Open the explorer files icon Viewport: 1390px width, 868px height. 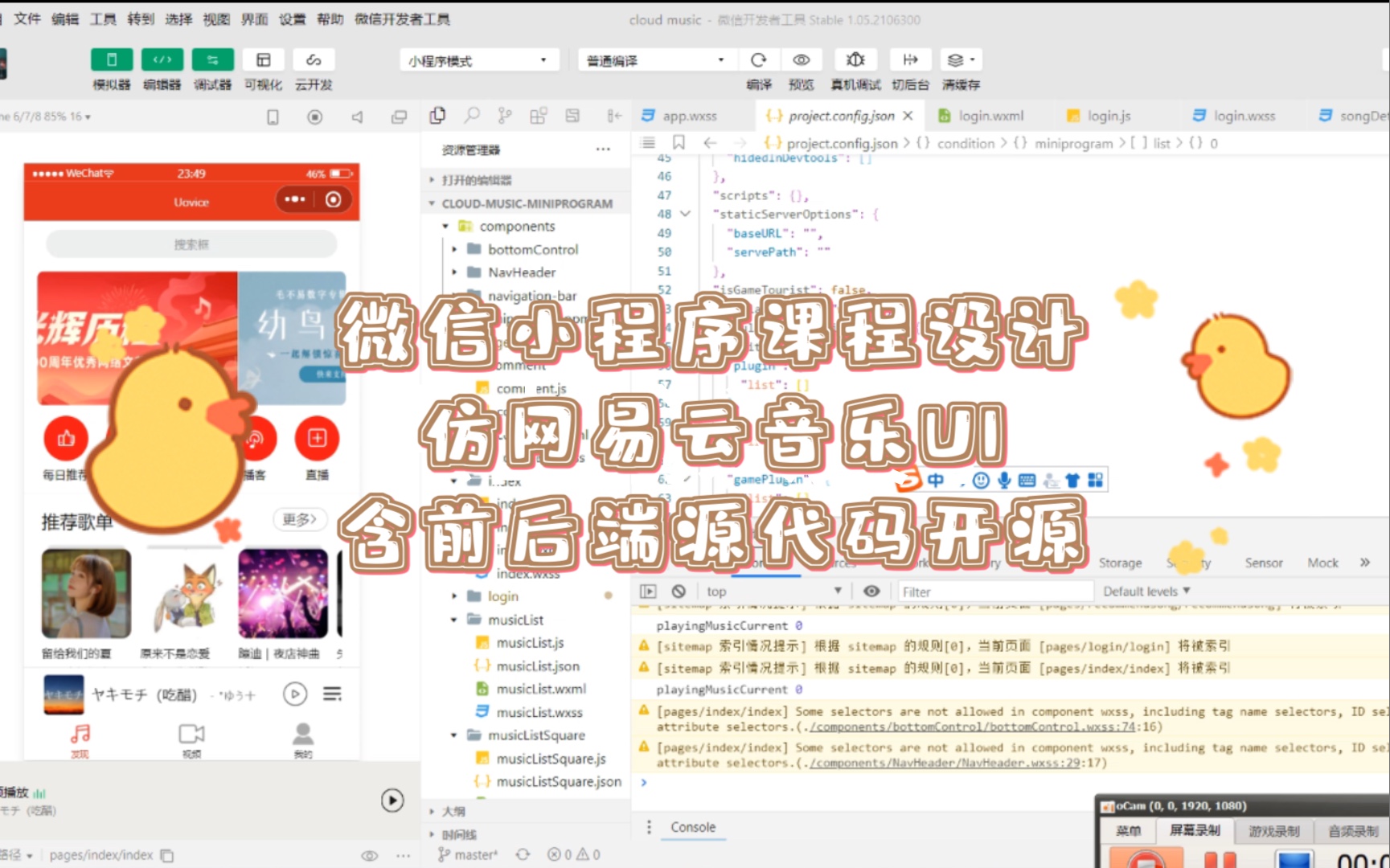pos(437,116)
